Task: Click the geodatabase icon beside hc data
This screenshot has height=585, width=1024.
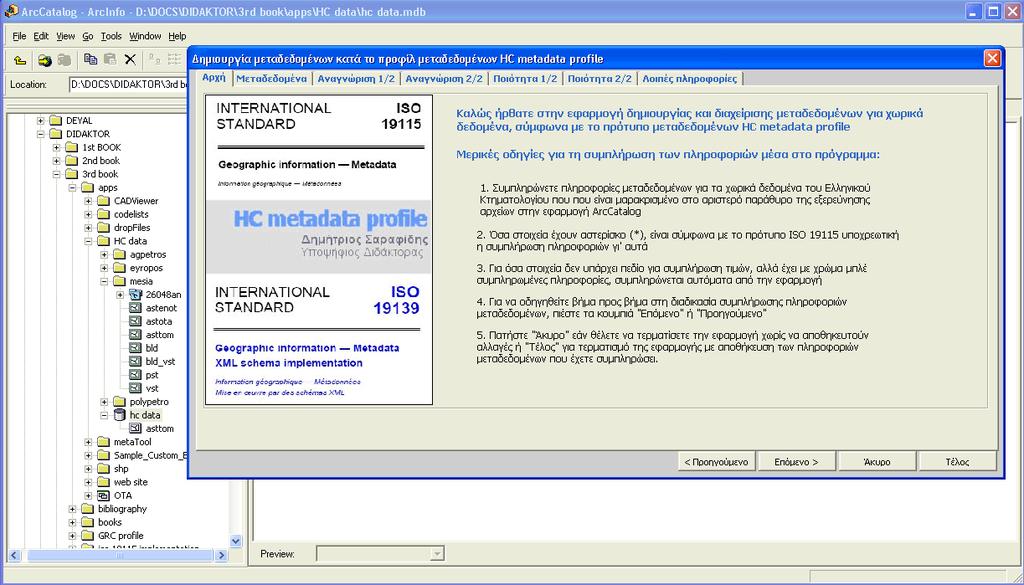Action: point(119,415)
